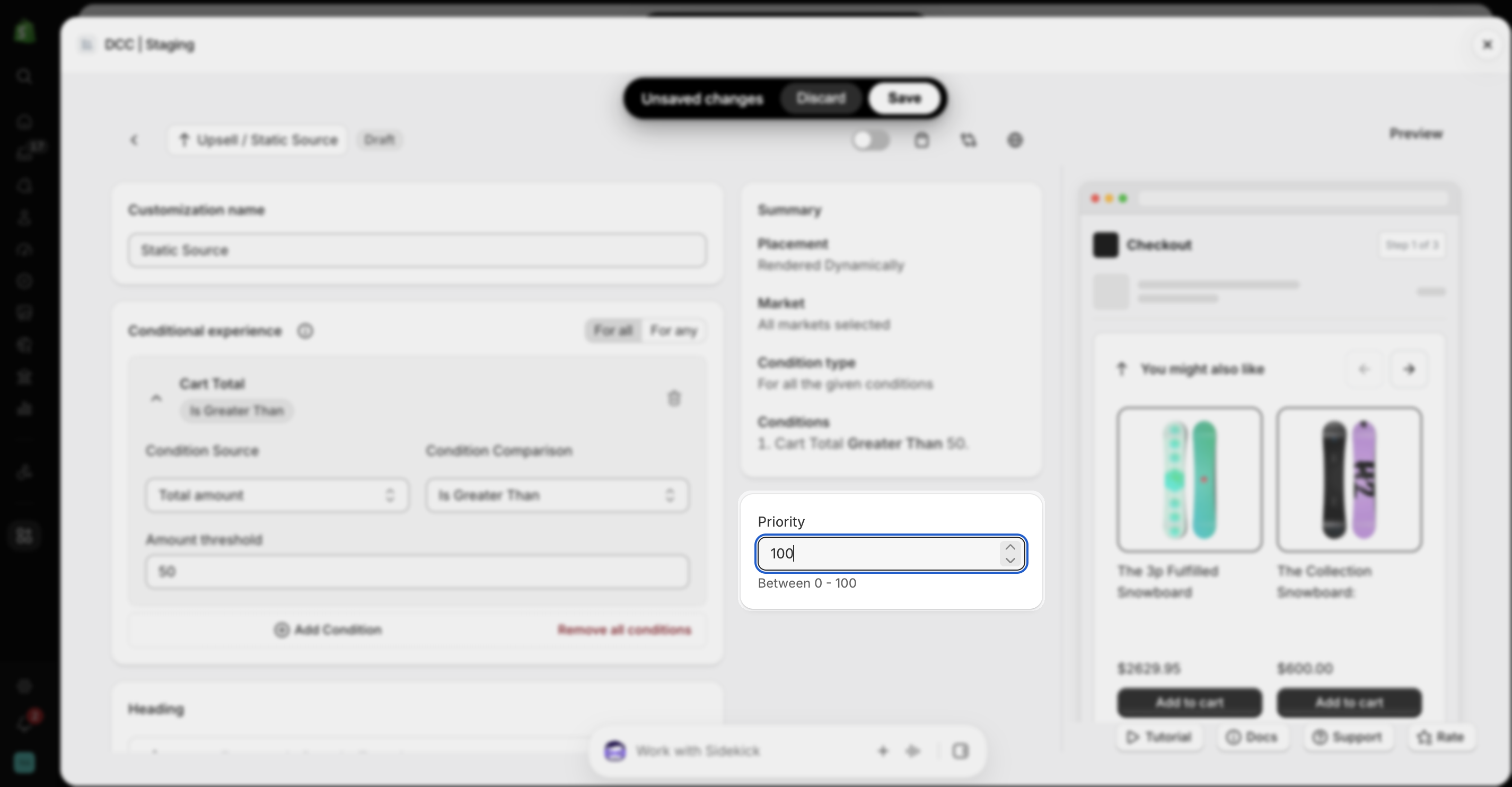Show the next products in preview carousel

(1409, 370)
